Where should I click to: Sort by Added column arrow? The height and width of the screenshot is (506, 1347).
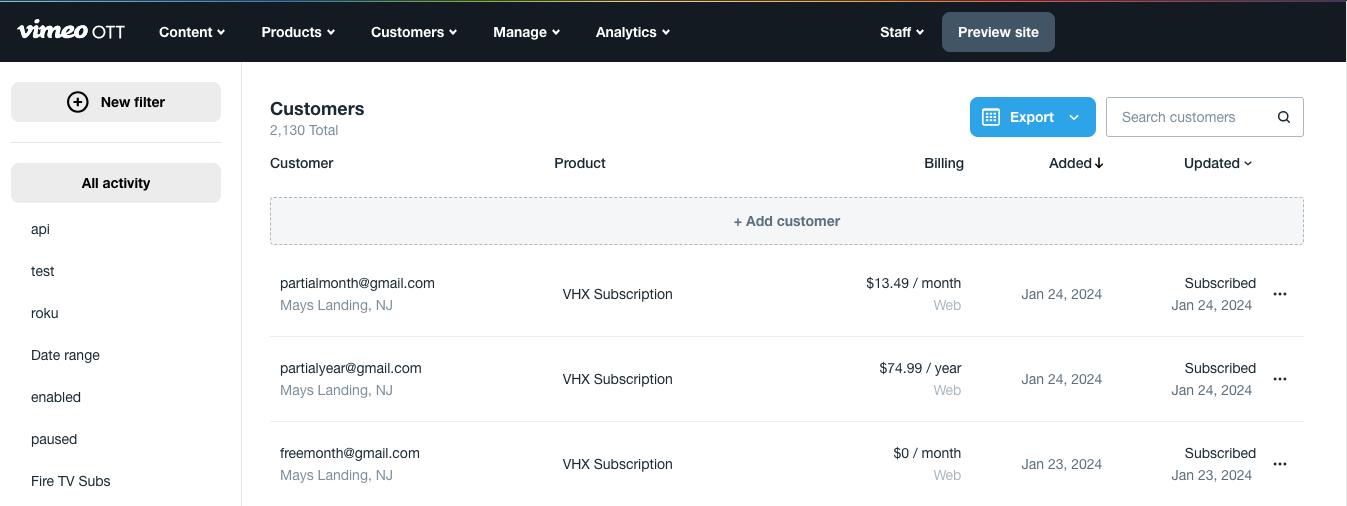pyautogui.click(x=1099, y=163)
